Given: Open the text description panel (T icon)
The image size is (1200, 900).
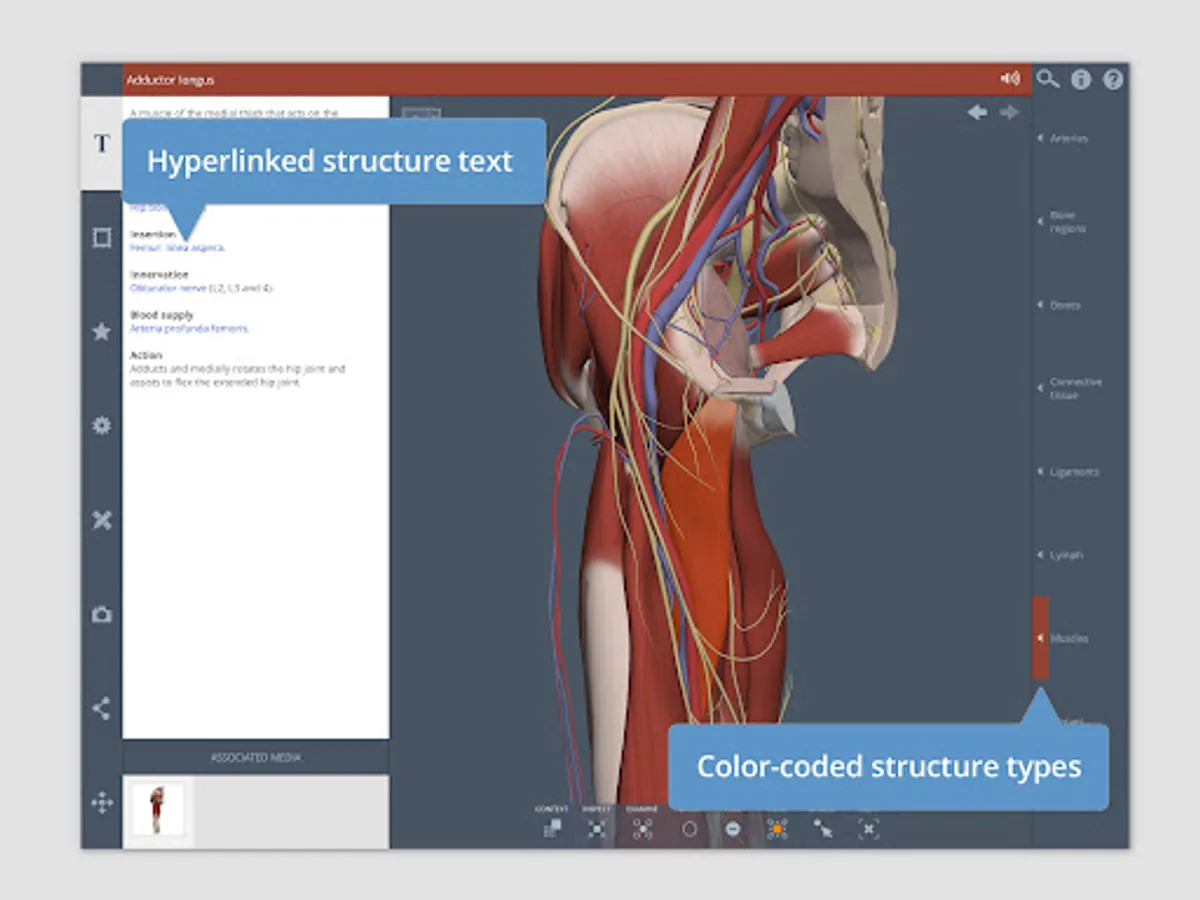Looking at the screenshot, I should pyautogui.click(x=101, y=144).
